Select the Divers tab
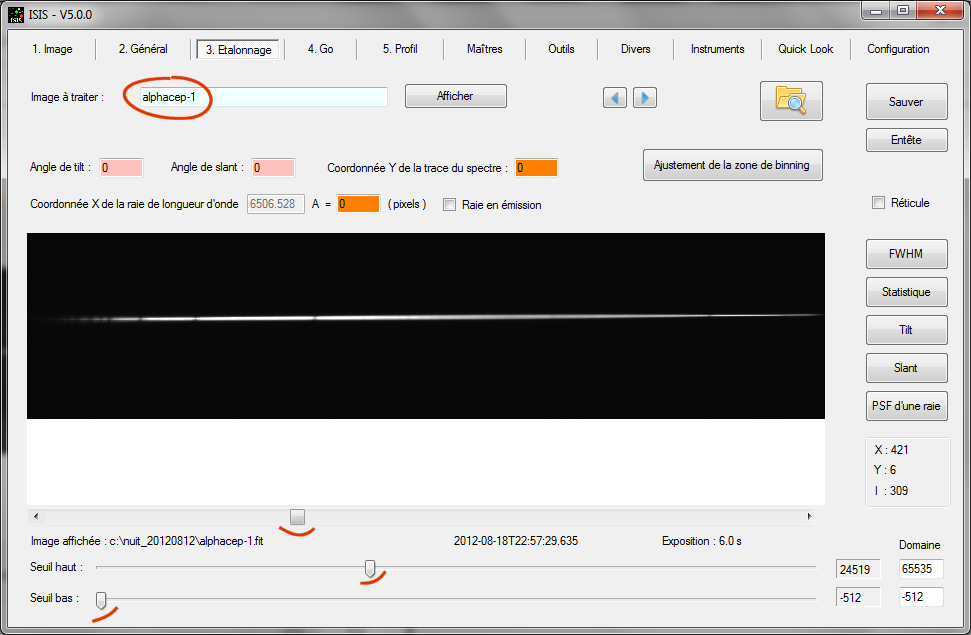 pyautogui.click(x=635, y=49)
